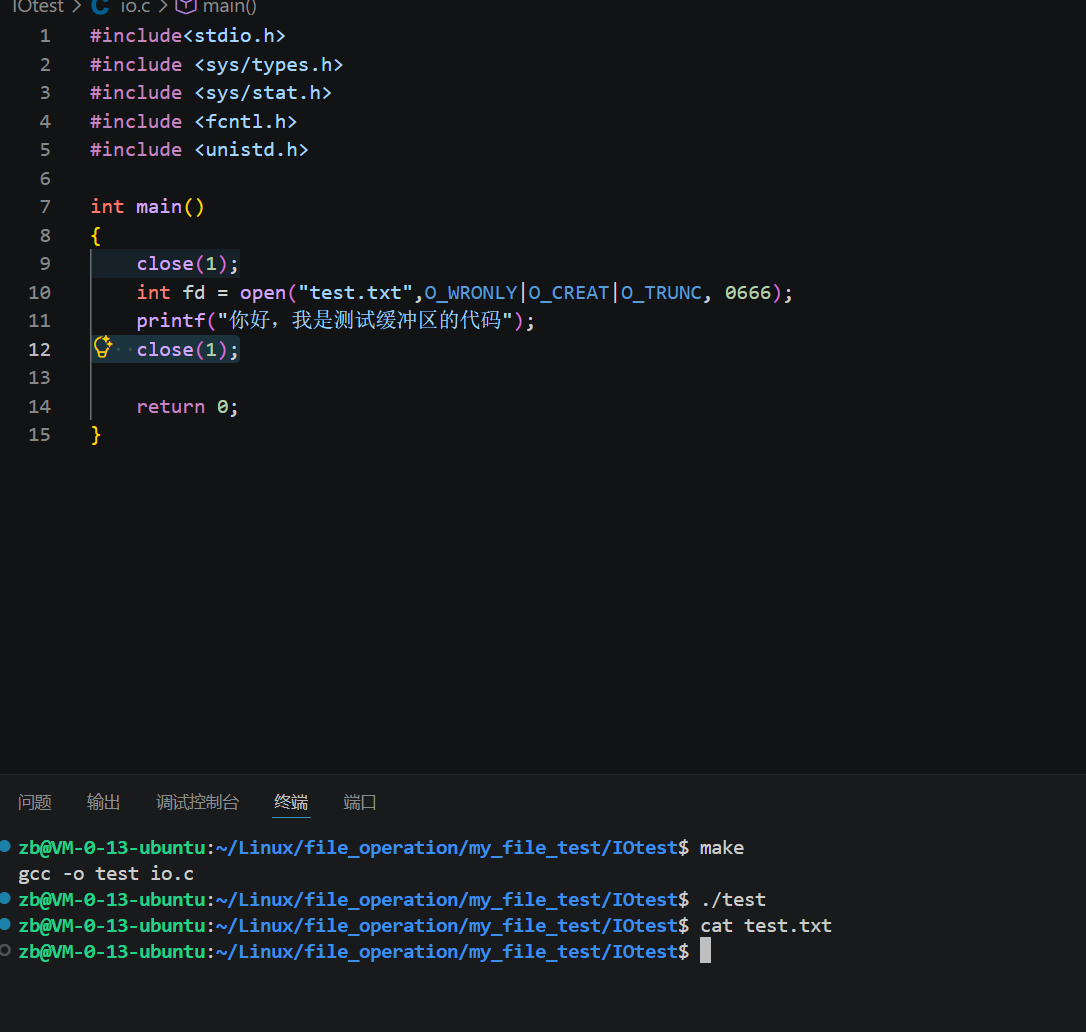Viewport: 1086px width, 1032px height.
Task: Click the blue command decoration beside cat test.txt
Action: pyautogui.click(x=5, y=924)
